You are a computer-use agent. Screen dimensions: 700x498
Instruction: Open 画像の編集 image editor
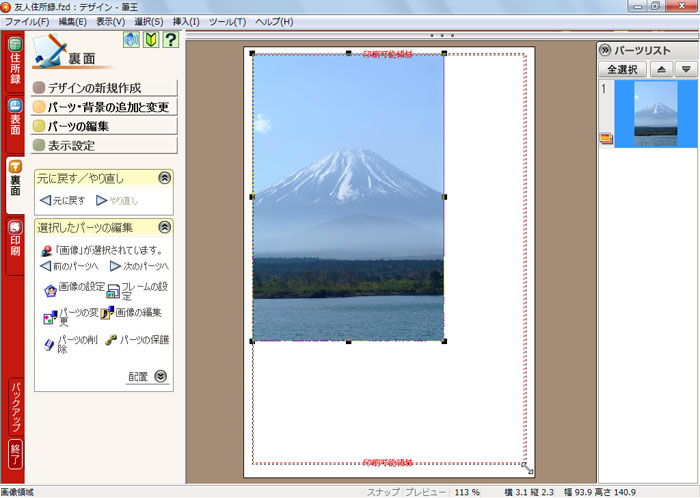[107, 315]
